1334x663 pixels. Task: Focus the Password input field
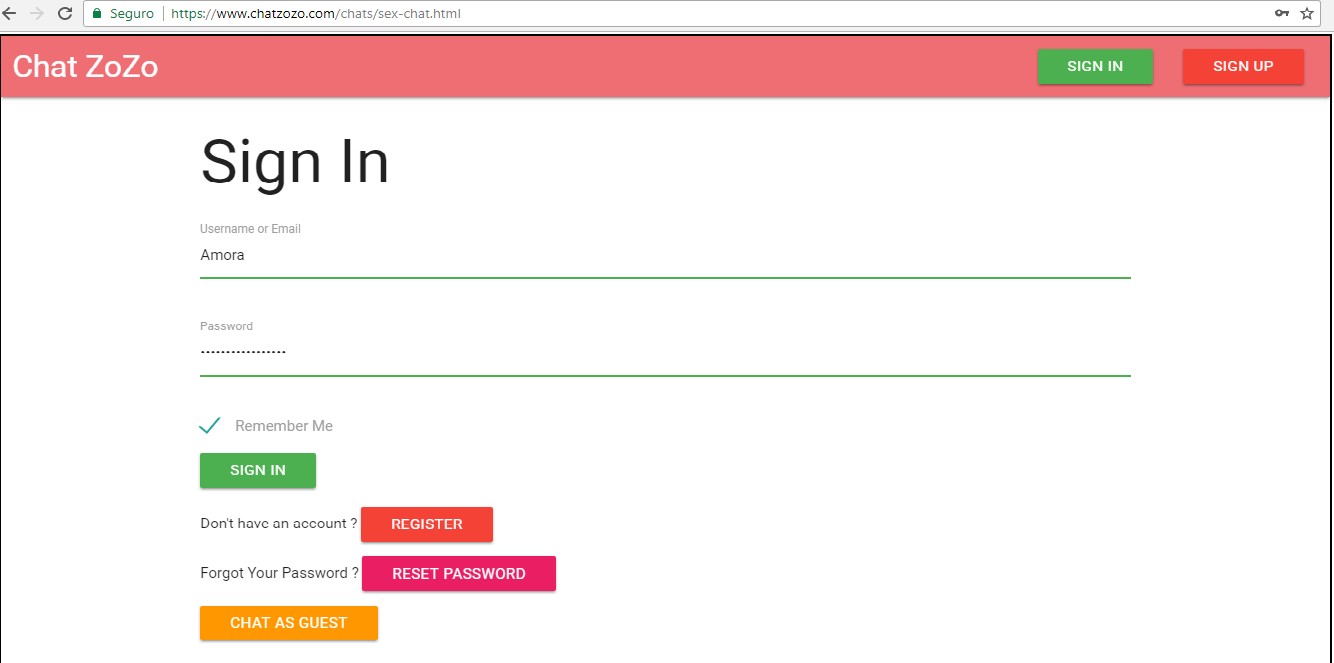tap(665, 353)
